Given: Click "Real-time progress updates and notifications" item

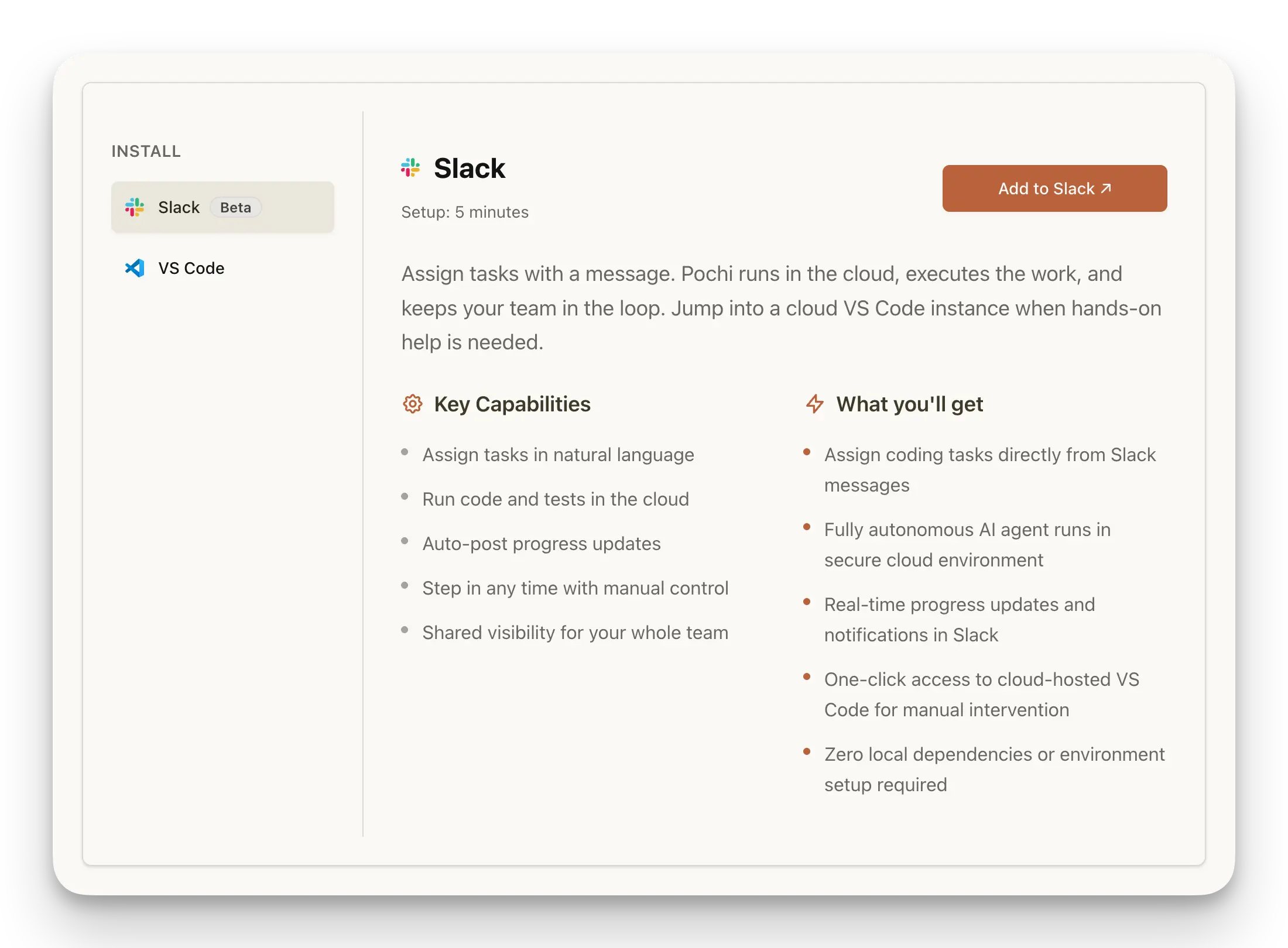Looking at the screenshot, I should coord(960,620).
